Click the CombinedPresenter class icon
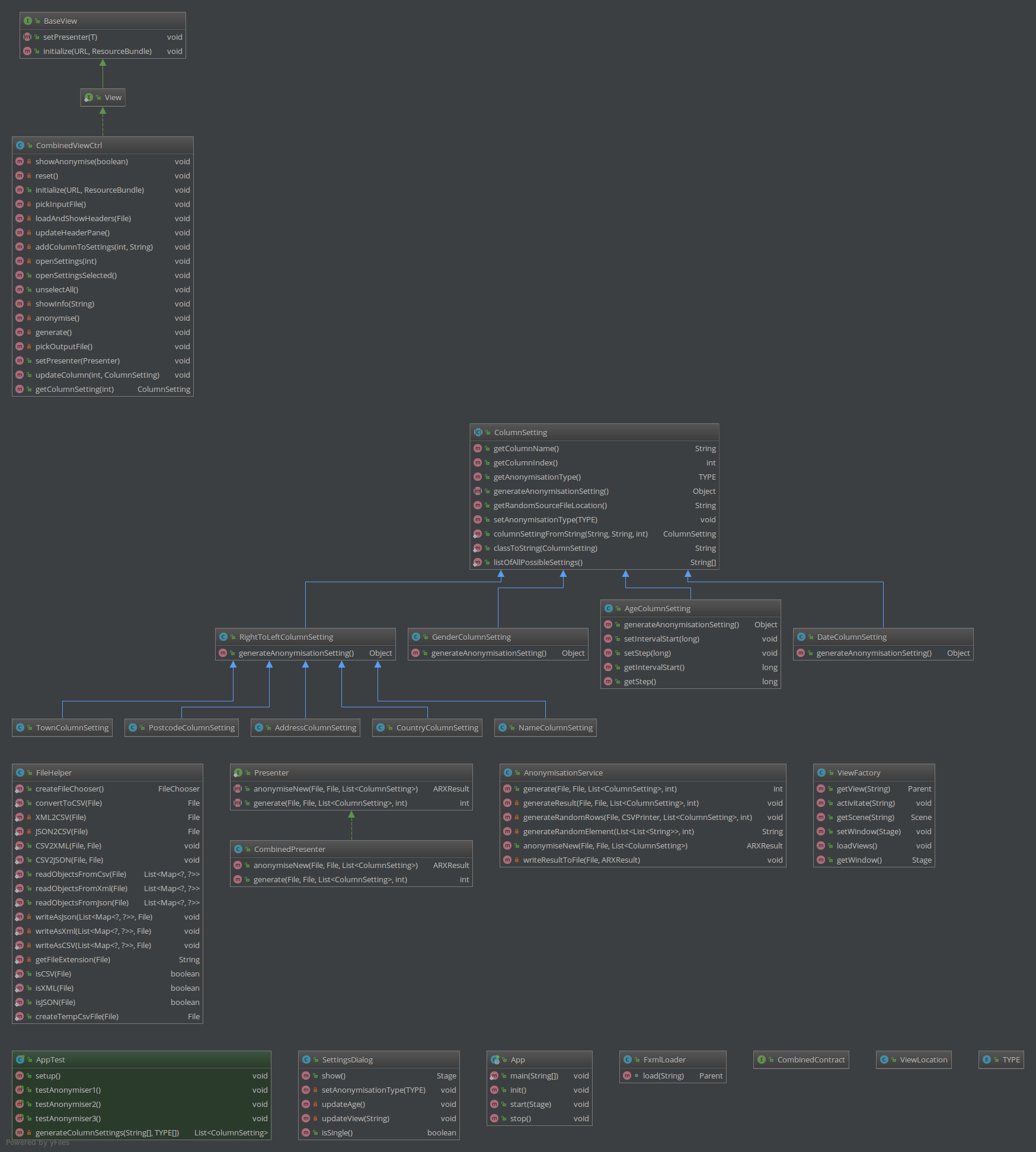 click(x=238, y=849)
